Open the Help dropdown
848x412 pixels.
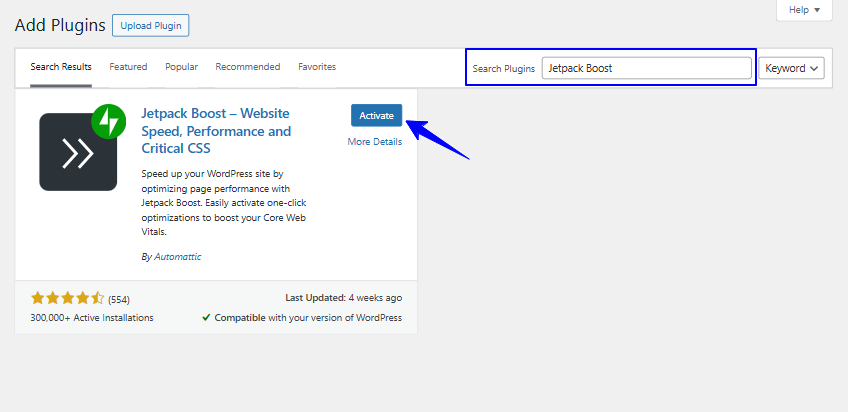pyautogui.click(x=804, y=10)
